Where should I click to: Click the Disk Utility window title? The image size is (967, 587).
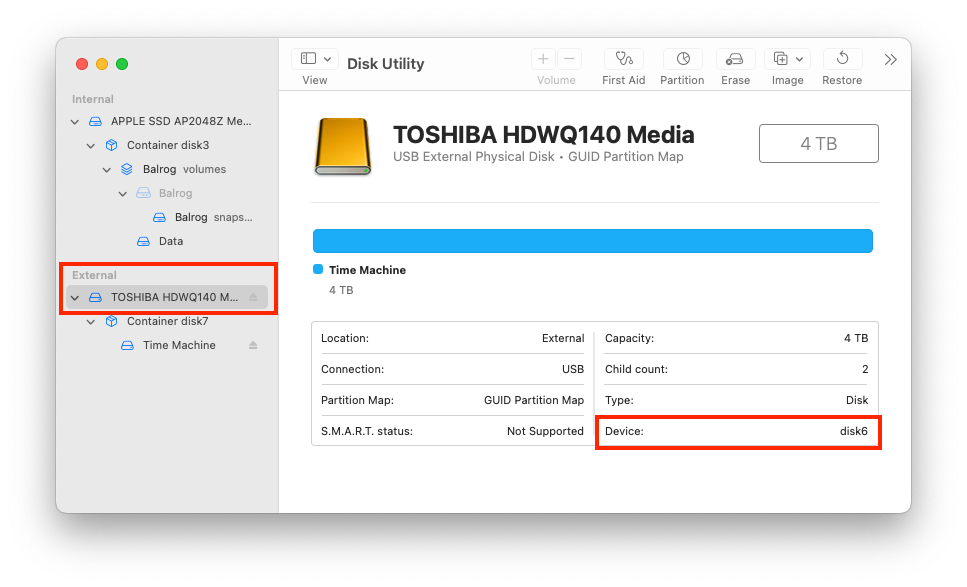tap(385, 64)
